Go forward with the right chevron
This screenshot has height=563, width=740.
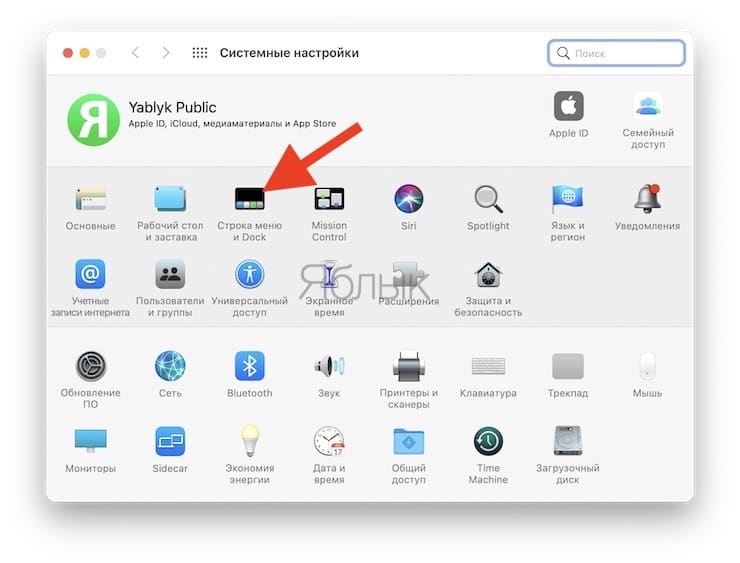[166, 52]
